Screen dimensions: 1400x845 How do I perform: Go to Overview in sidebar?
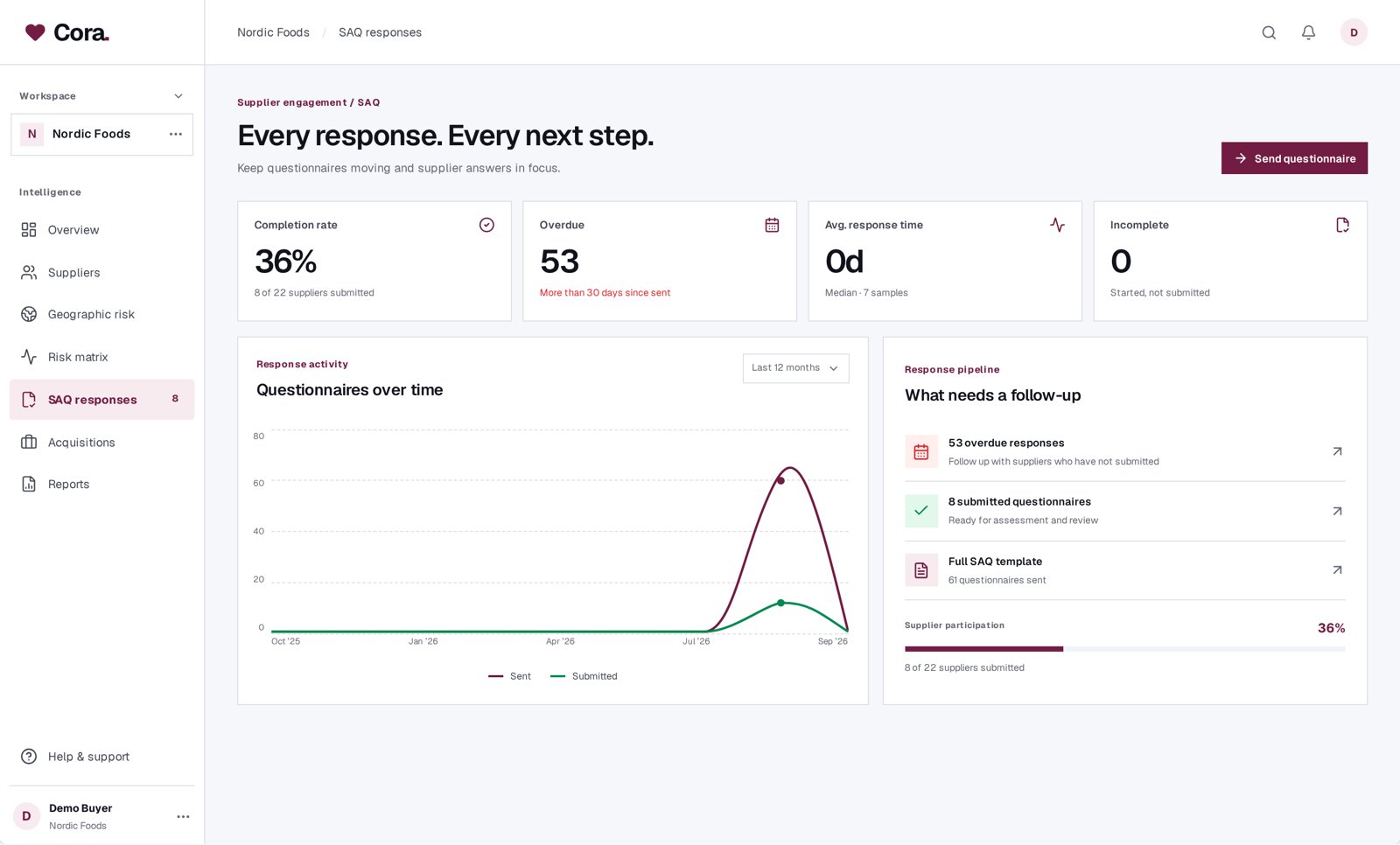coord(101,230)
